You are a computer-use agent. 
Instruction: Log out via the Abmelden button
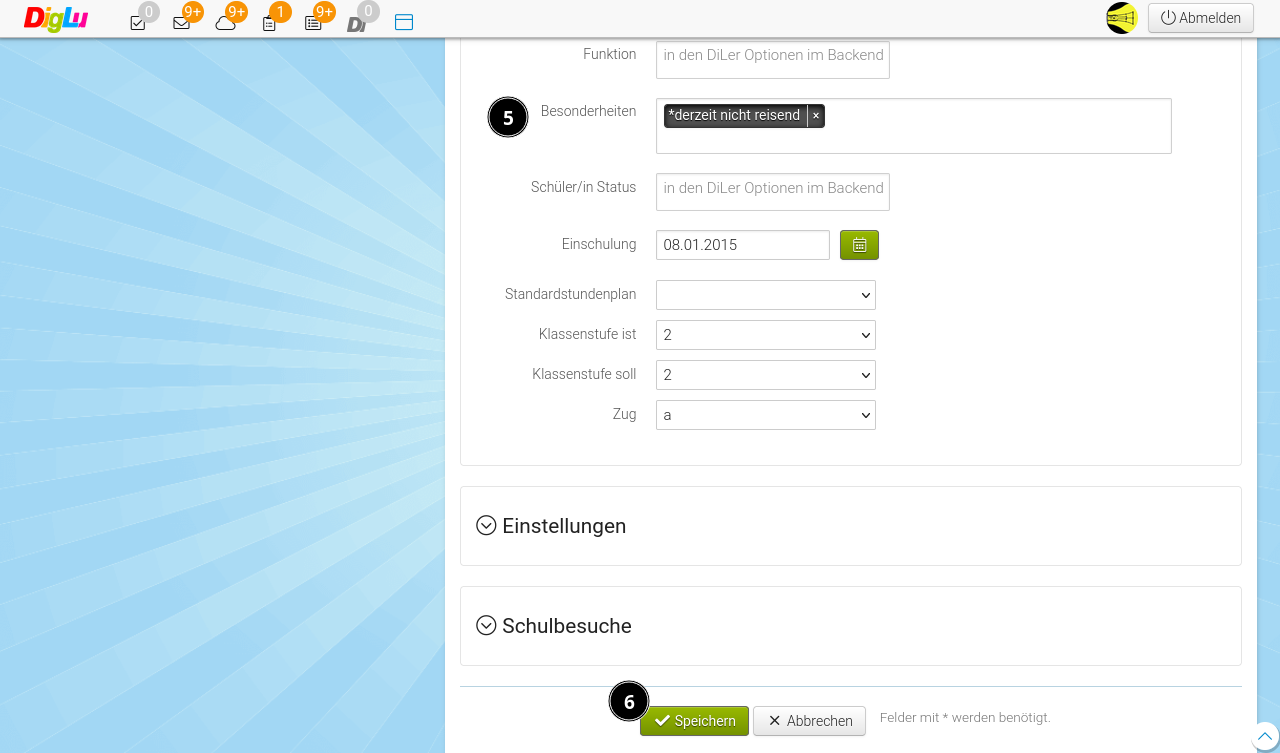(x=1200, y=17)
